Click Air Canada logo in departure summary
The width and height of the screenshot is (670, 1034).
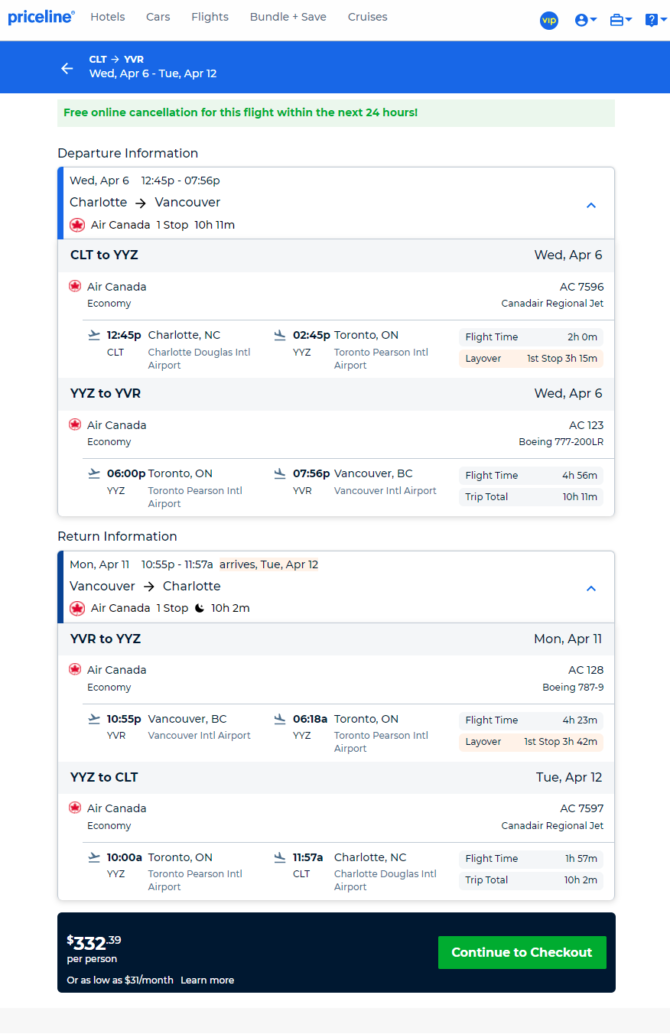pos(77,225)
